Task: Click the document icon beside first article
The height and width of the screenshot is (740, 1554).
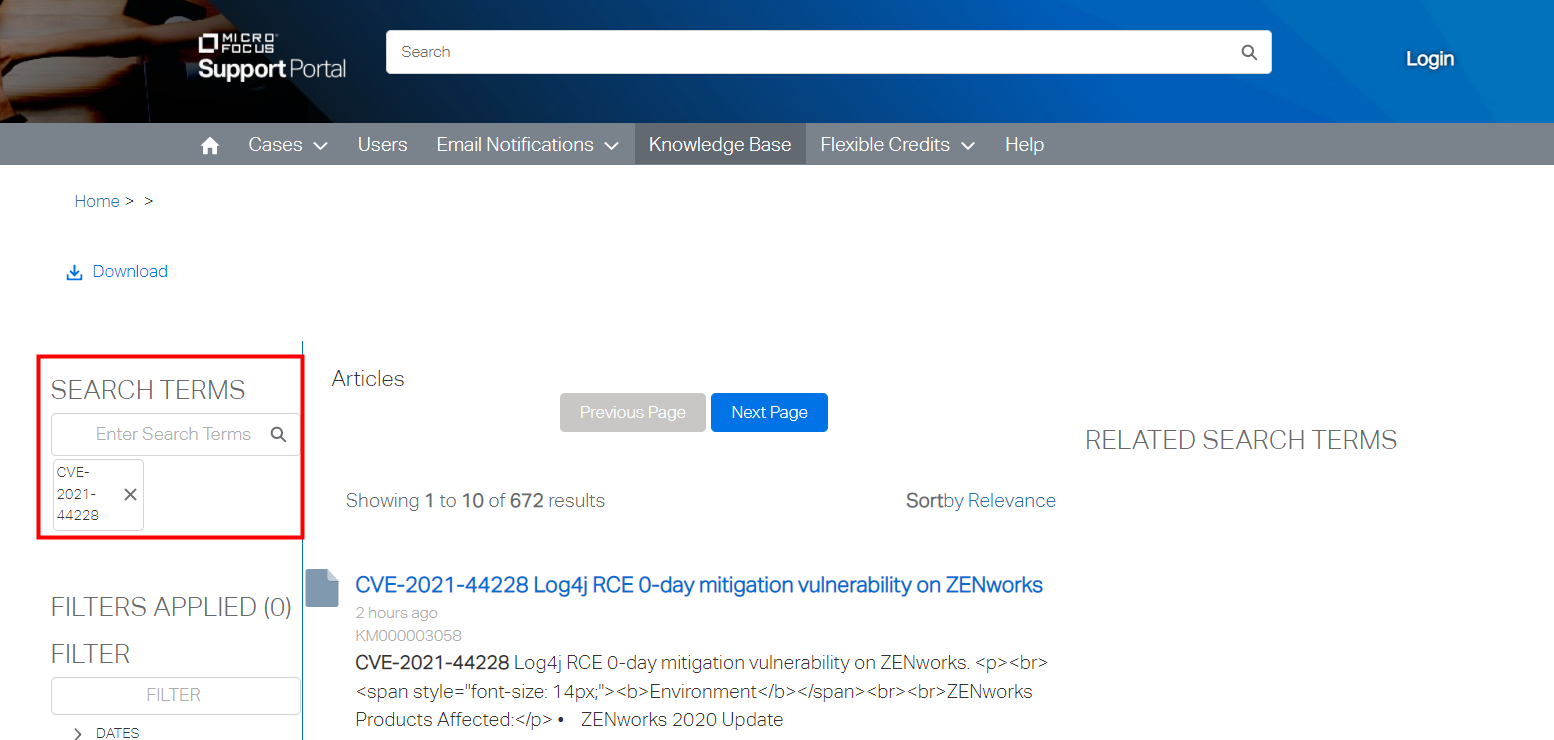Action: 322,588
